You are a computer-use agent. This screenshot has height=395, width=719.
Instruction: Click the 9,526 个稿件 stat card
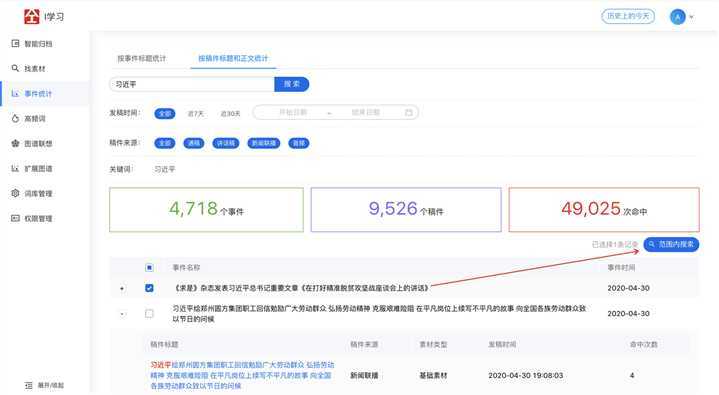(406, 210)
